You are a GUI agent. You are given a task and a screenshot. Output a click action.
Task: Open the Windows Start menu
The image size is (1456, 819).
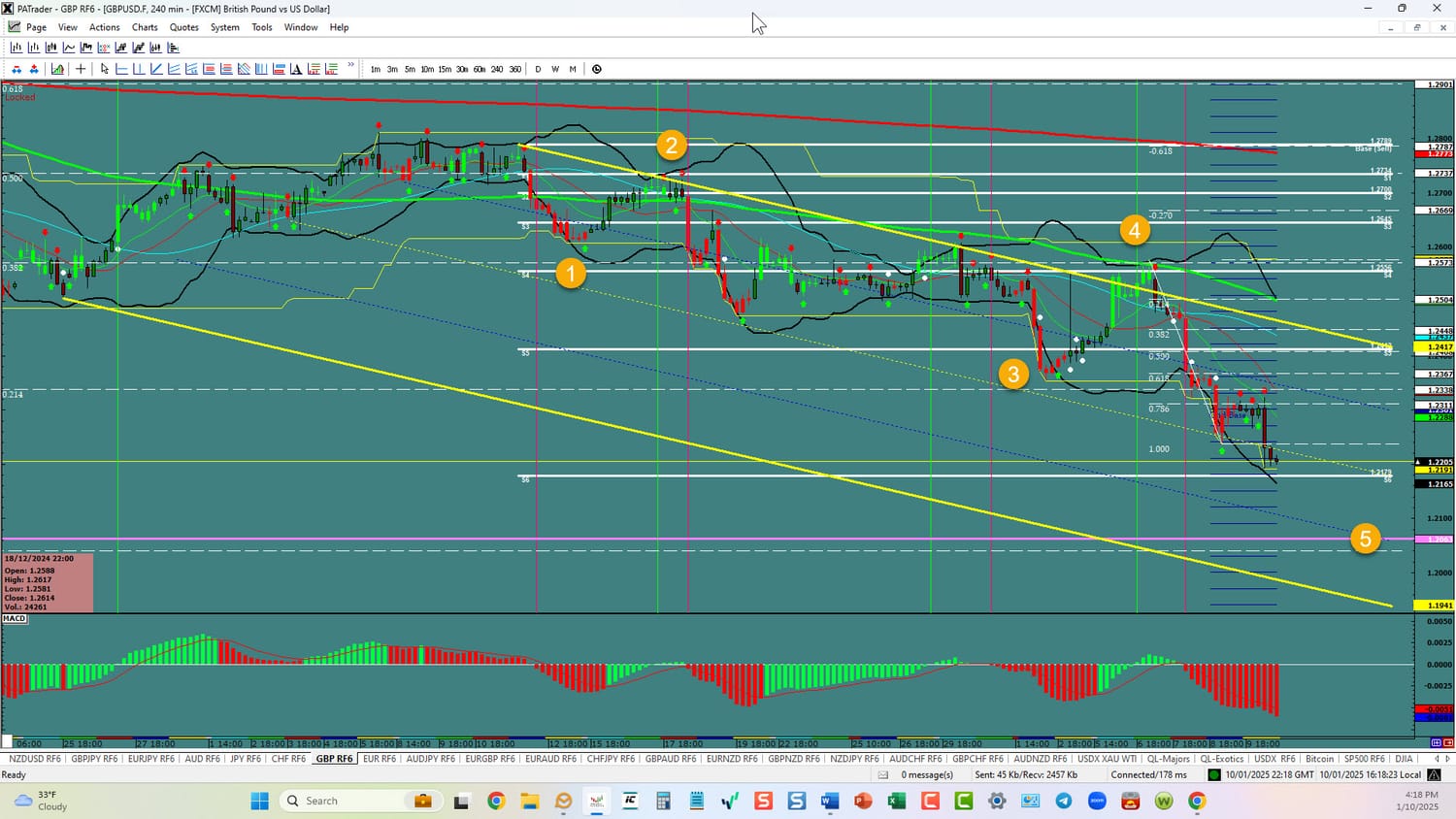pyautogui.click(x=259, y=801)
